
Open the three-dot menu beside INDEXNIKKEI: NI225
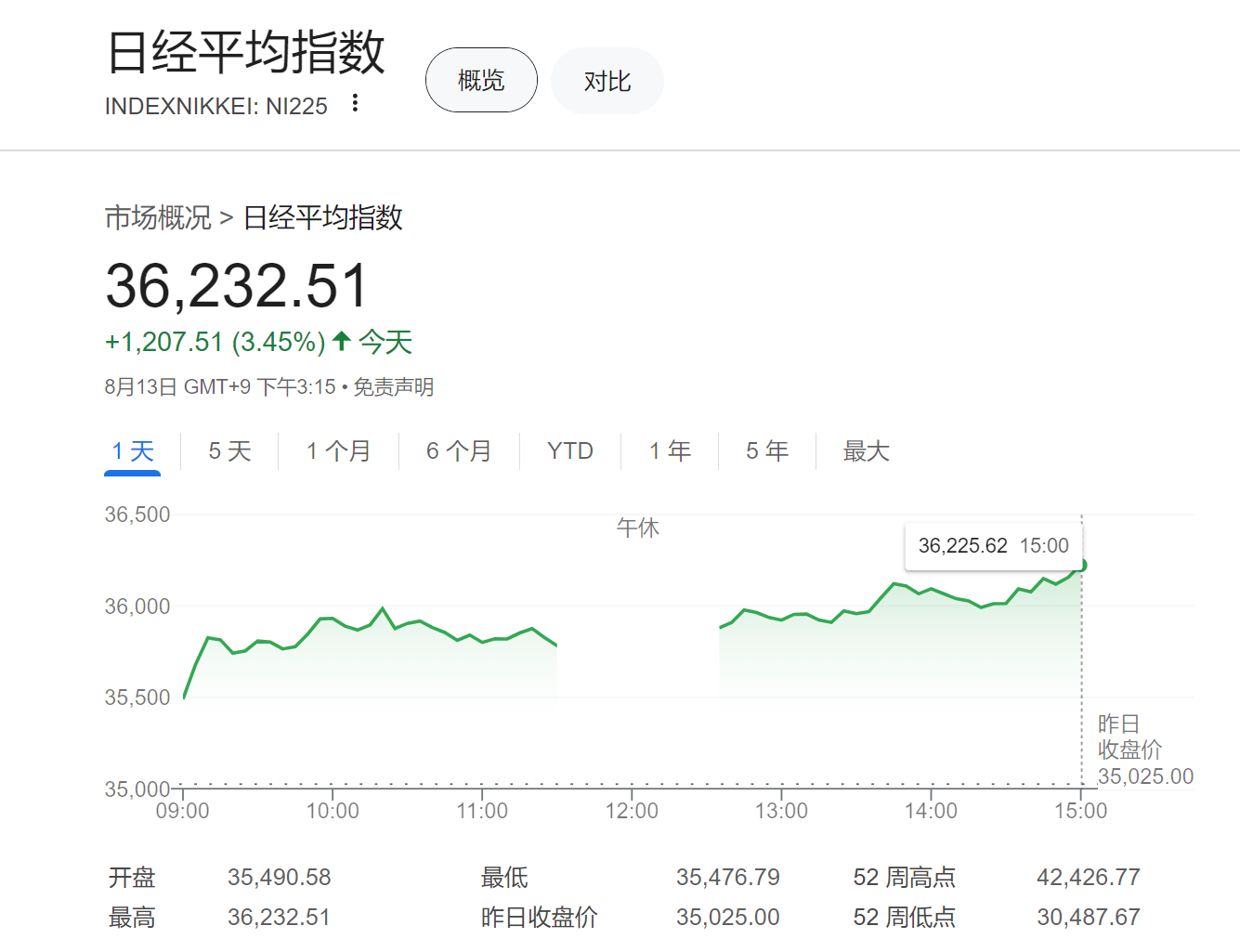pos(355,103)
